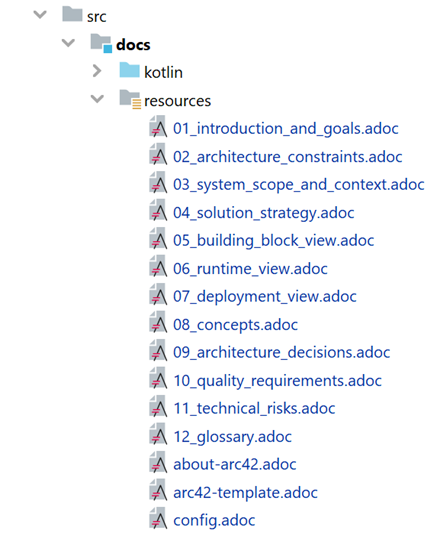437x533 pixels.
Task: Collapse the docs folder chevron
Action: 68,43
